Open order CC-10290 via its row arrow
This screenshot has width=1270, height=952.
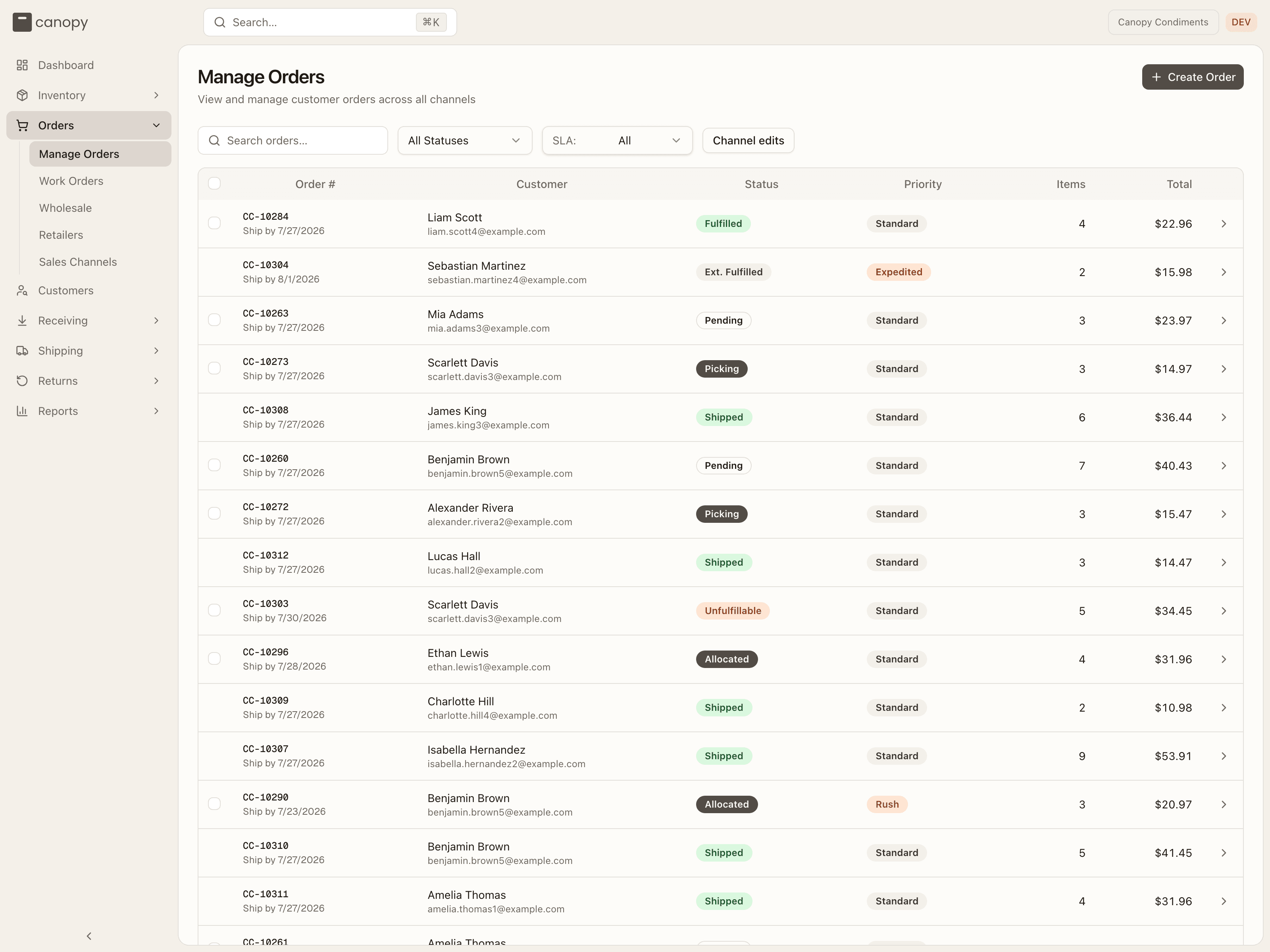(1224, 804)
